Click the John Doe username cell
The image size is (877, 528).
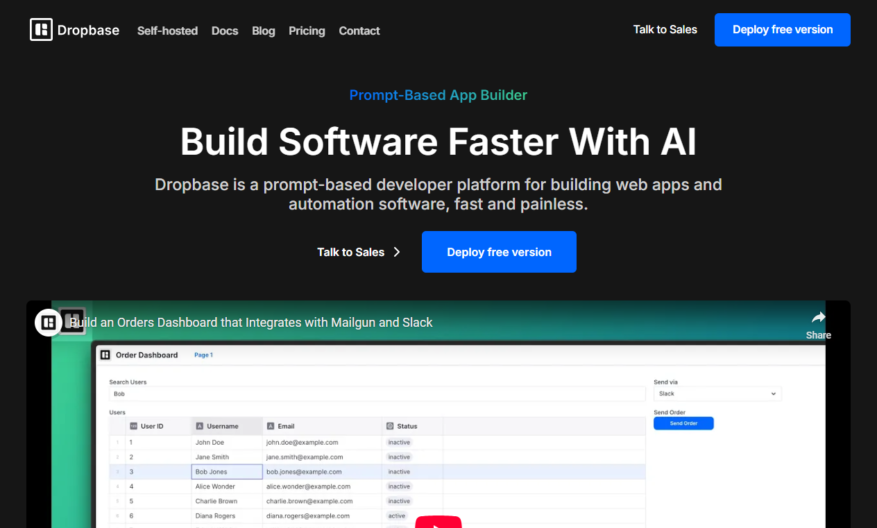(227, 442)
